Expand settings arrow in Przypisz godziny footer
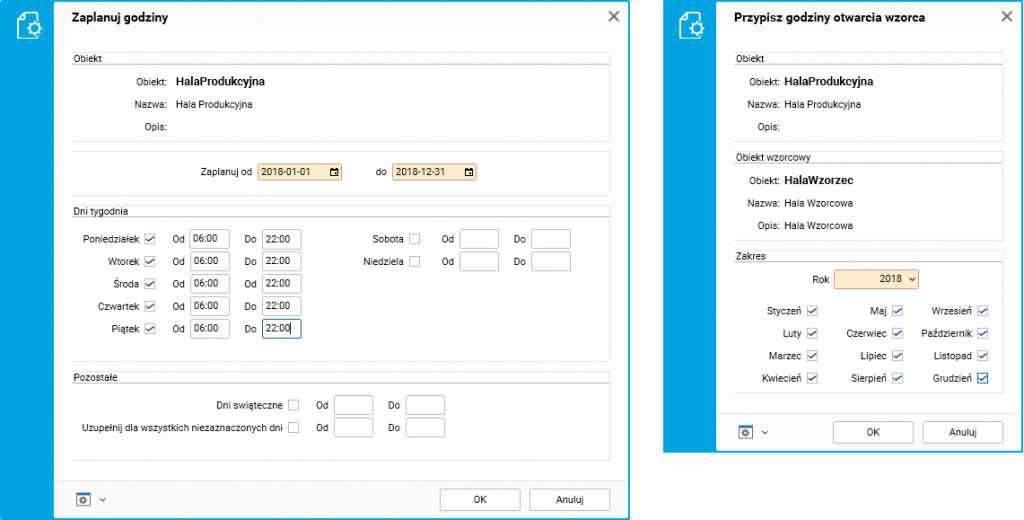This screenshot has width=1024, height=520. (x=765, y=432)
